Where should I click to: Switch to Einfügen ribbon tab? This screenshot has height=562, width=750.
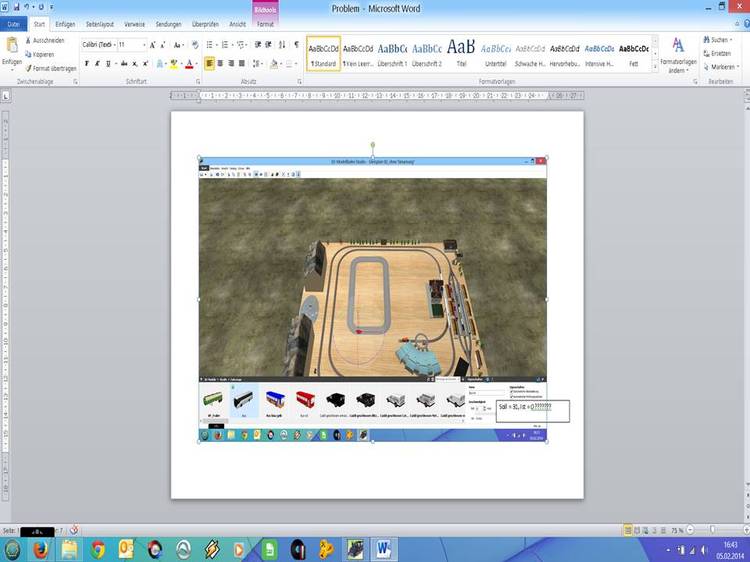(x=65, y=24)
